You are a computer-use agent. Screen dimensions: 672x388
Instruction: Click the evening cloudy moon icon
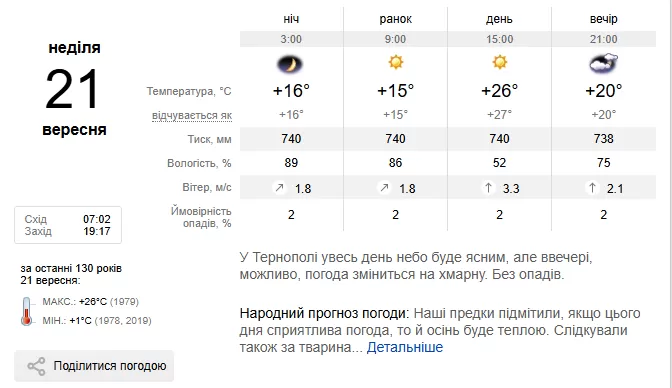click(603, 63)
